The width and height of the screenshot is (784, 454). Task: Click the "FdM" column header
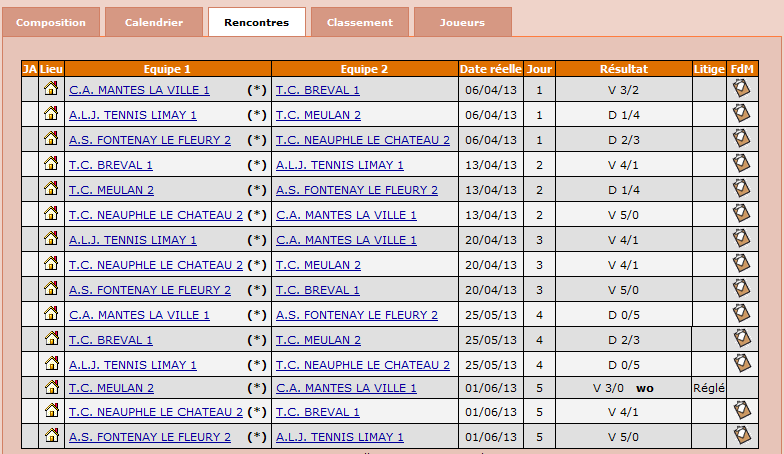click(742, 69)
